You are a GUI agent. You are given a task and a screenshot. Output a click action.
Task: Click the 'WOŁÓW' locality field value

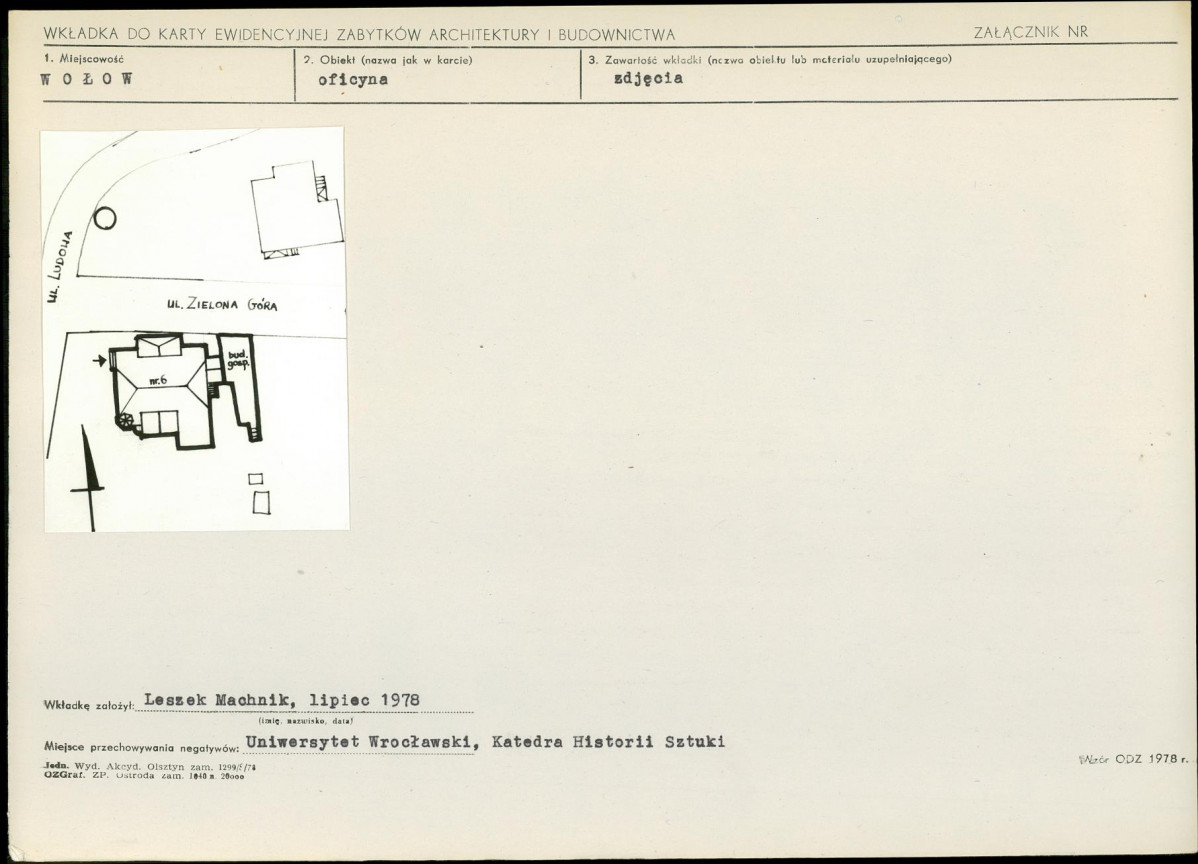pos(87,79)
